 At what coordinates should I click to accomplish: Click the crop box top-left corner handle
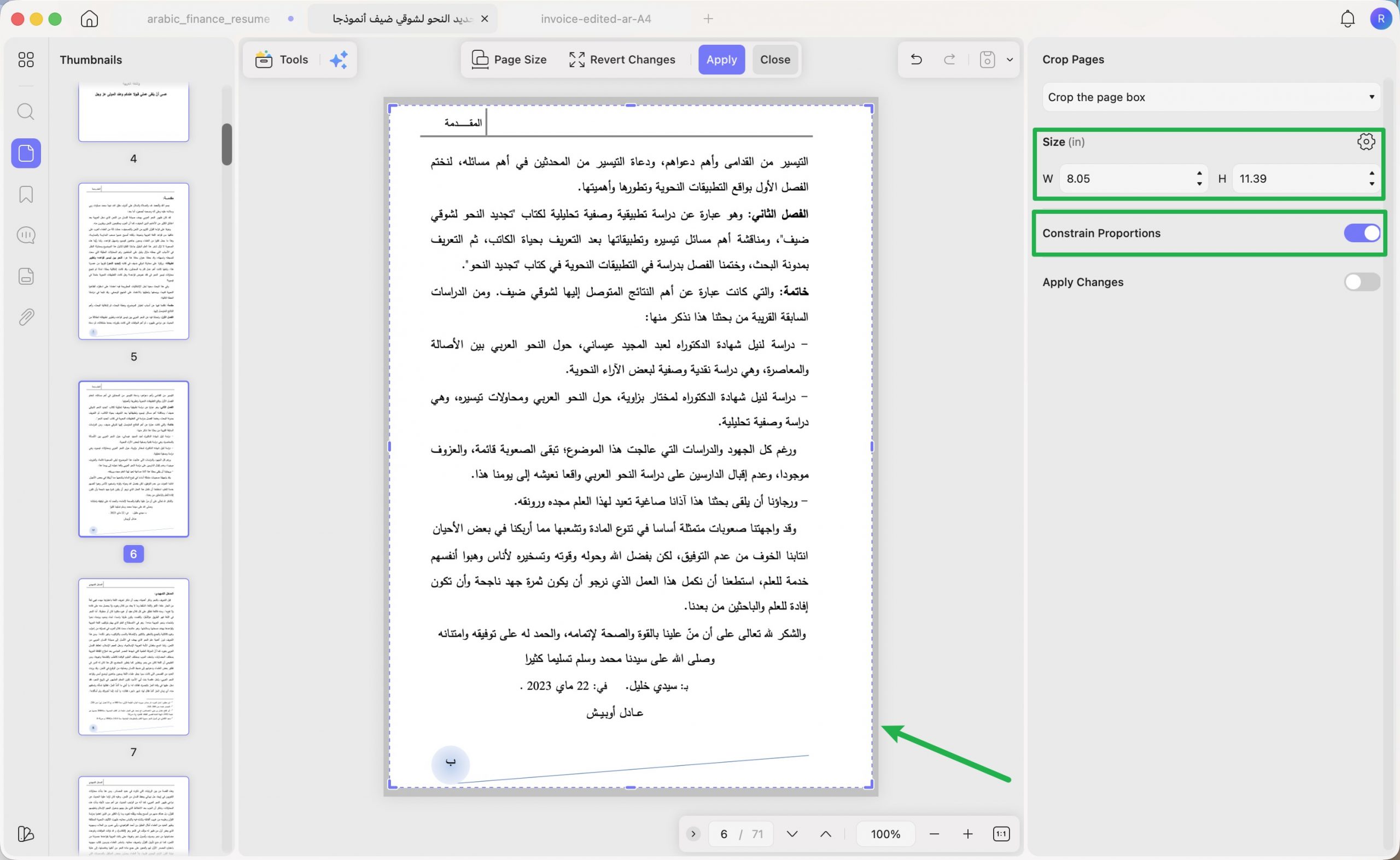[x=393, y=108]
